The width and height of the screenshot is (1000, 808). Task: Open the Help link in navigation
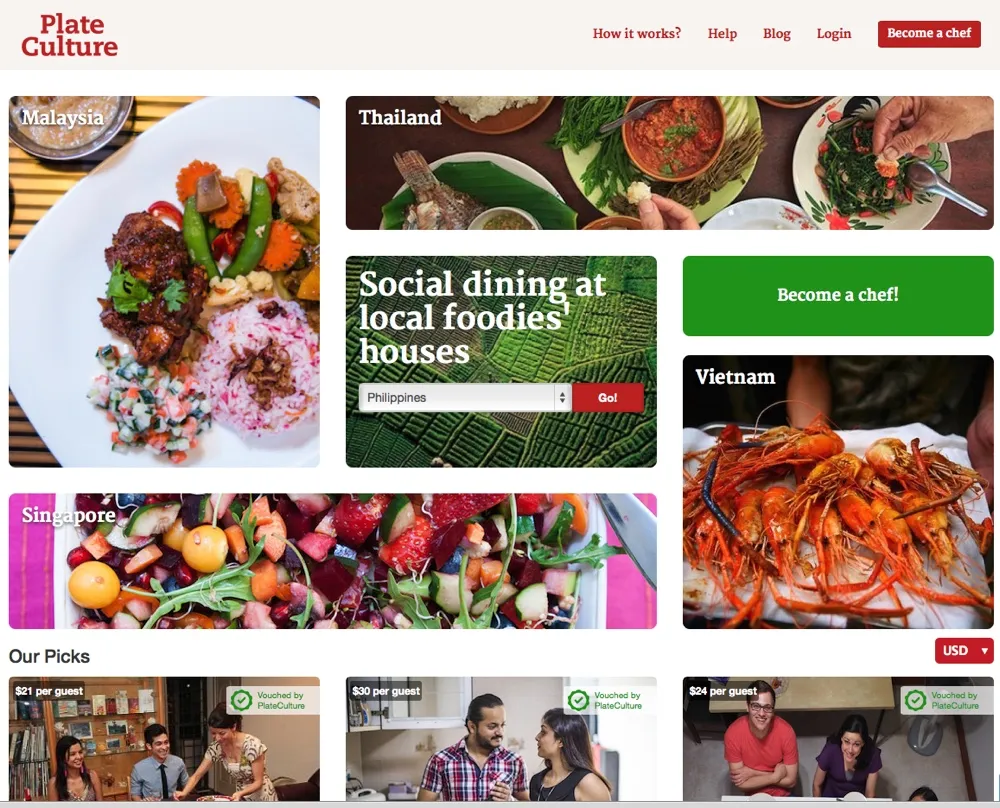[x=722, y=33]
